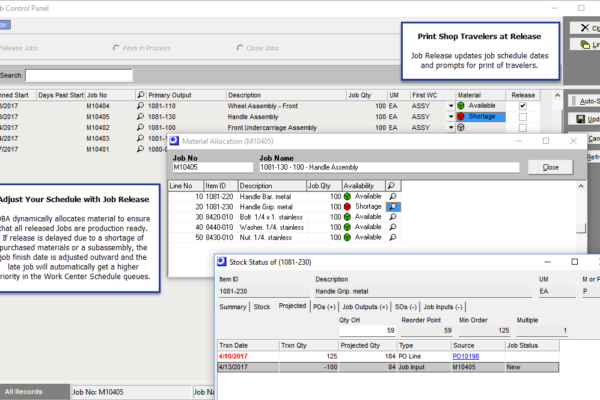Click Material Allocation window title icon
Screen dimensions: 600x400
tap(174, 141)
